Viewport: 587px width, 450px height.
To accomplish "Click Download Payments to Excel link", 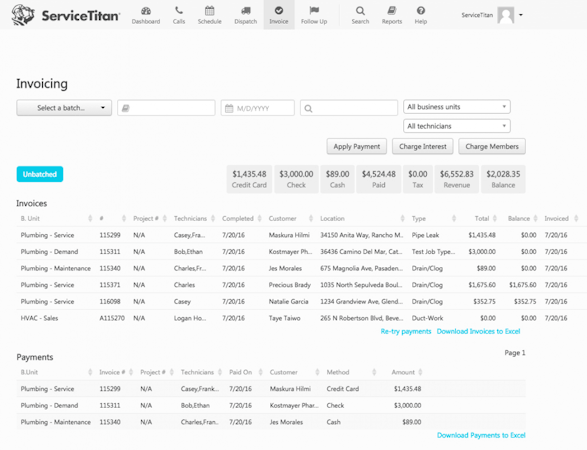I will coord(481,435).
